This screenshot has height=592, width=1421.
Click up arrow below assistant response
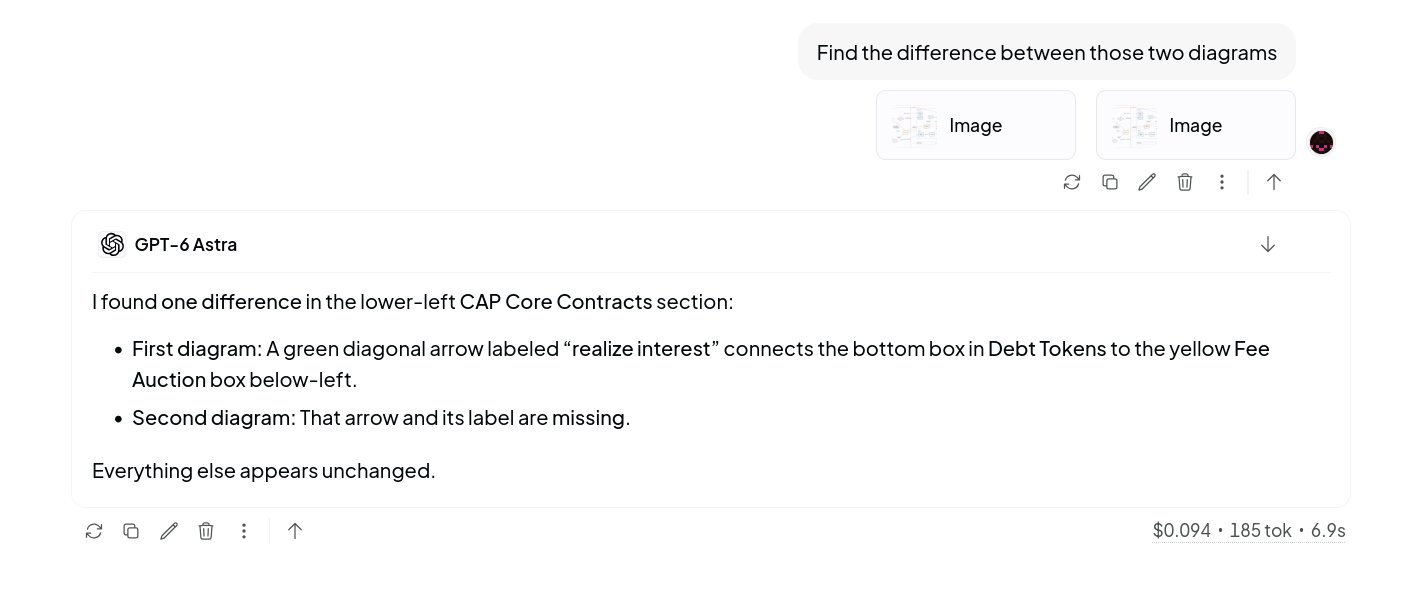coord(295,531)
